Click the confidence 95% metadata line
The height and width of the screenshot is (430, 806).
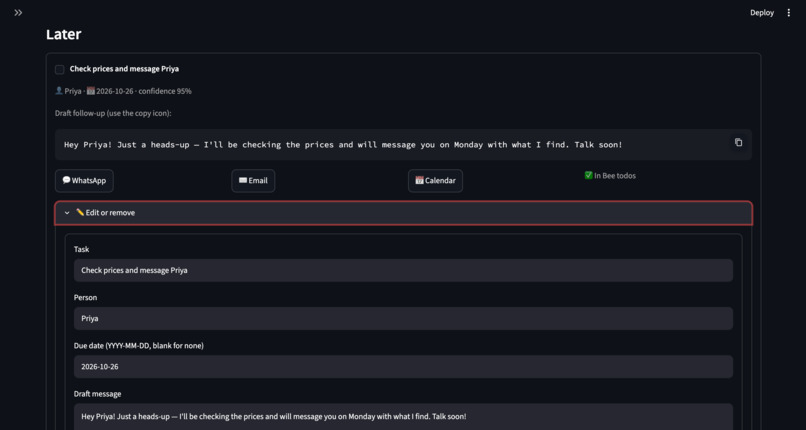coord(123,91)
